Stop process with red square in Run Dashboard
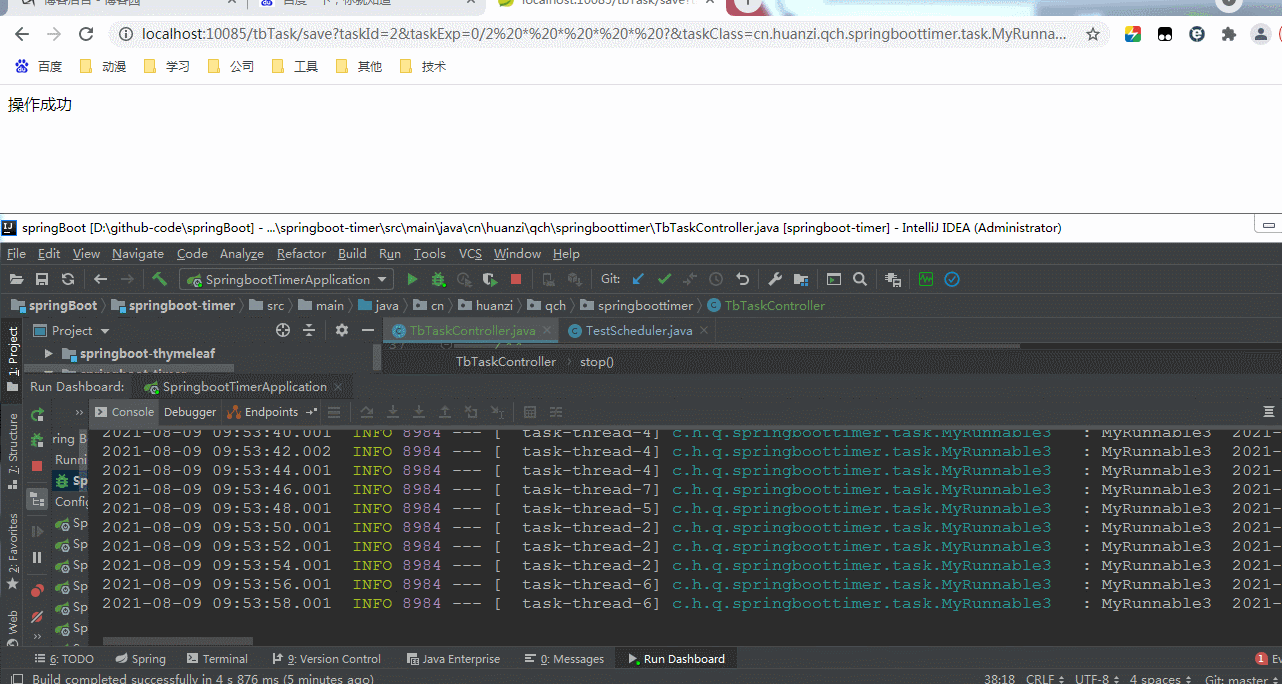The image size is (1282, 684). click(x=37, y=466)
